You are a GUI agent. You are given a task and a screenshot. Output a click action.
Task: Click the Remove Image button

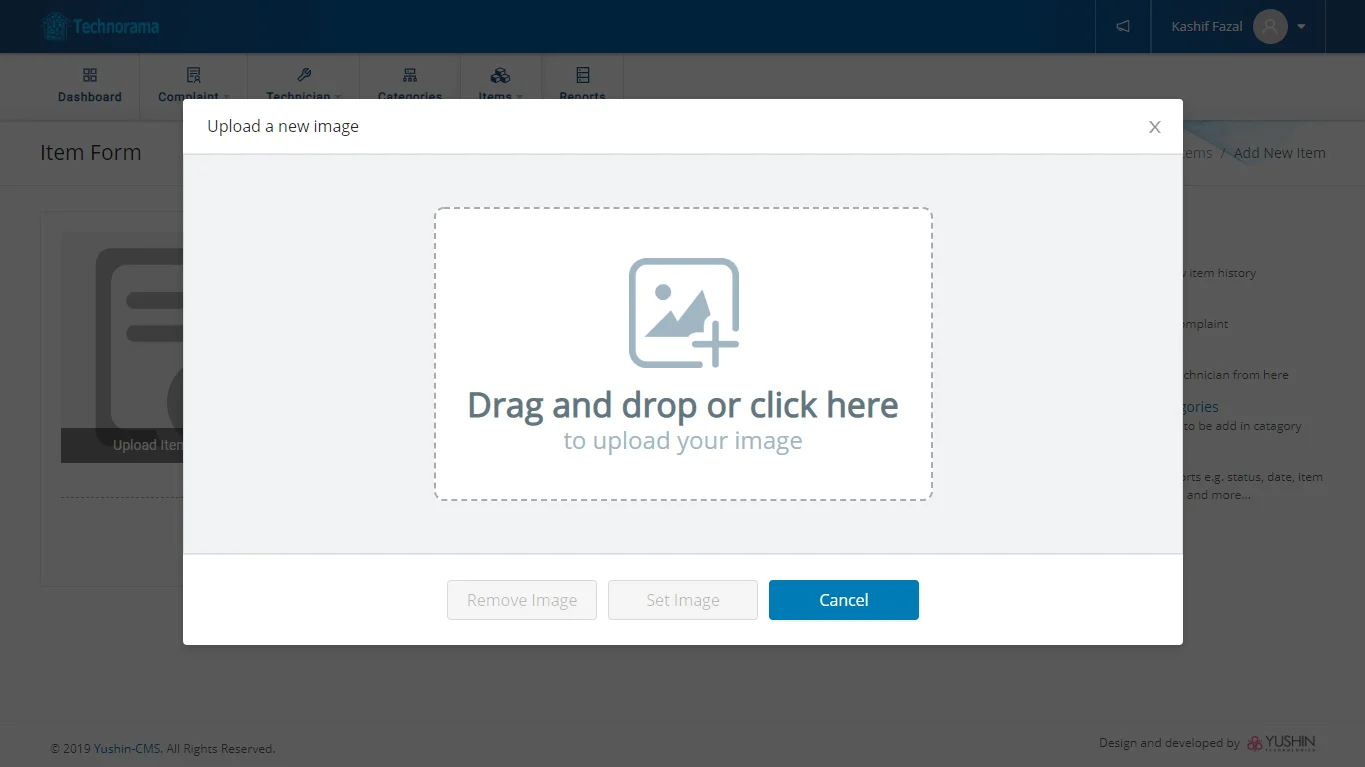coord(522,600)
